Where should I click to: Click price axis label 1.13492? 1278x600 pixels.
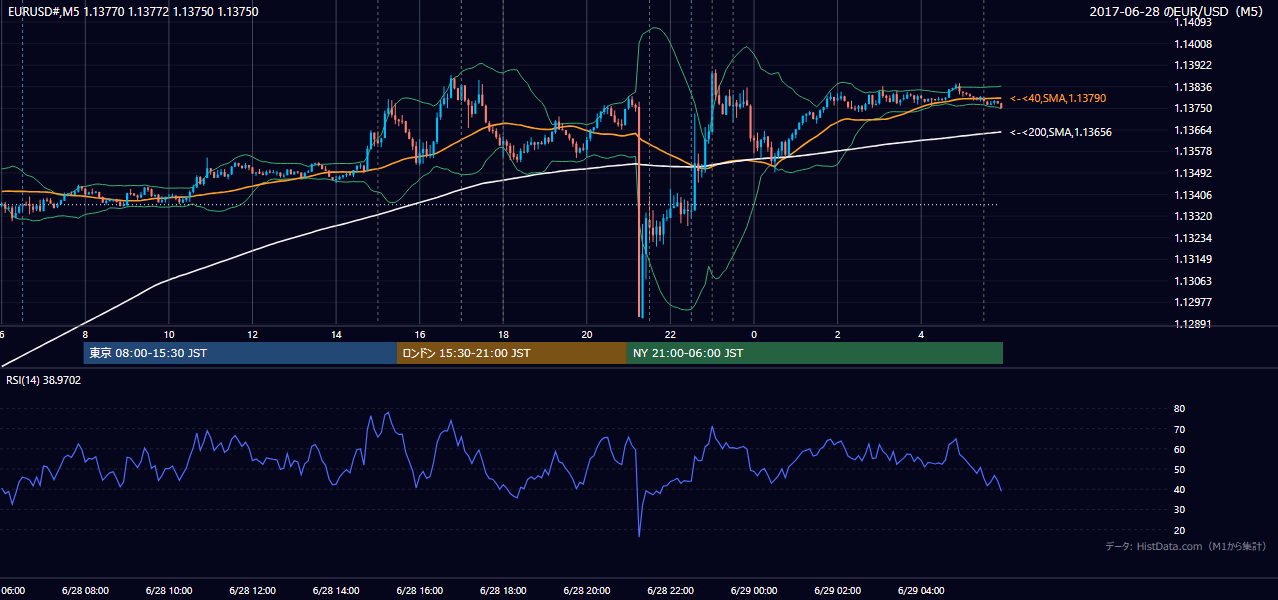[1192, 173]
